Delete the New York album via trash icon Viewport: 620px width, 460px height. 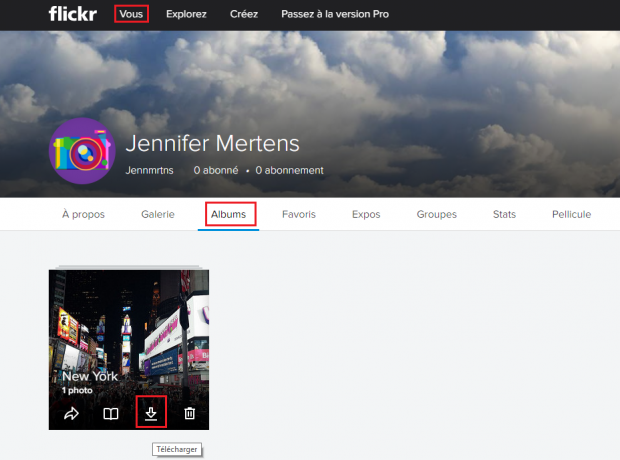coord(189,413)
